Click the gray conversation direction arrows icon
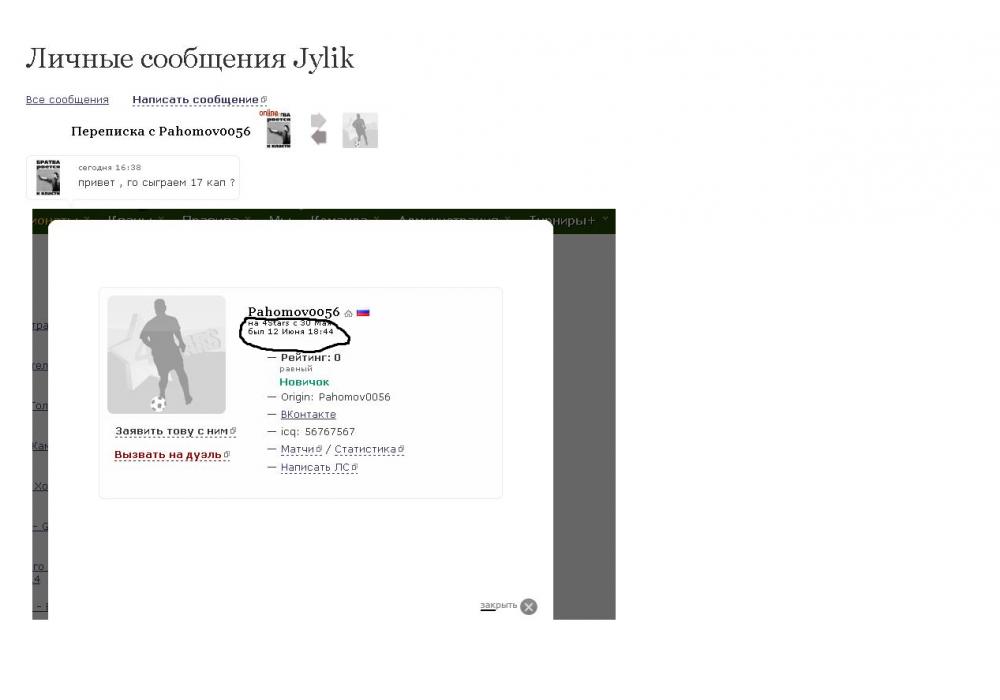Screen dimensions: 1000x700 318,129
